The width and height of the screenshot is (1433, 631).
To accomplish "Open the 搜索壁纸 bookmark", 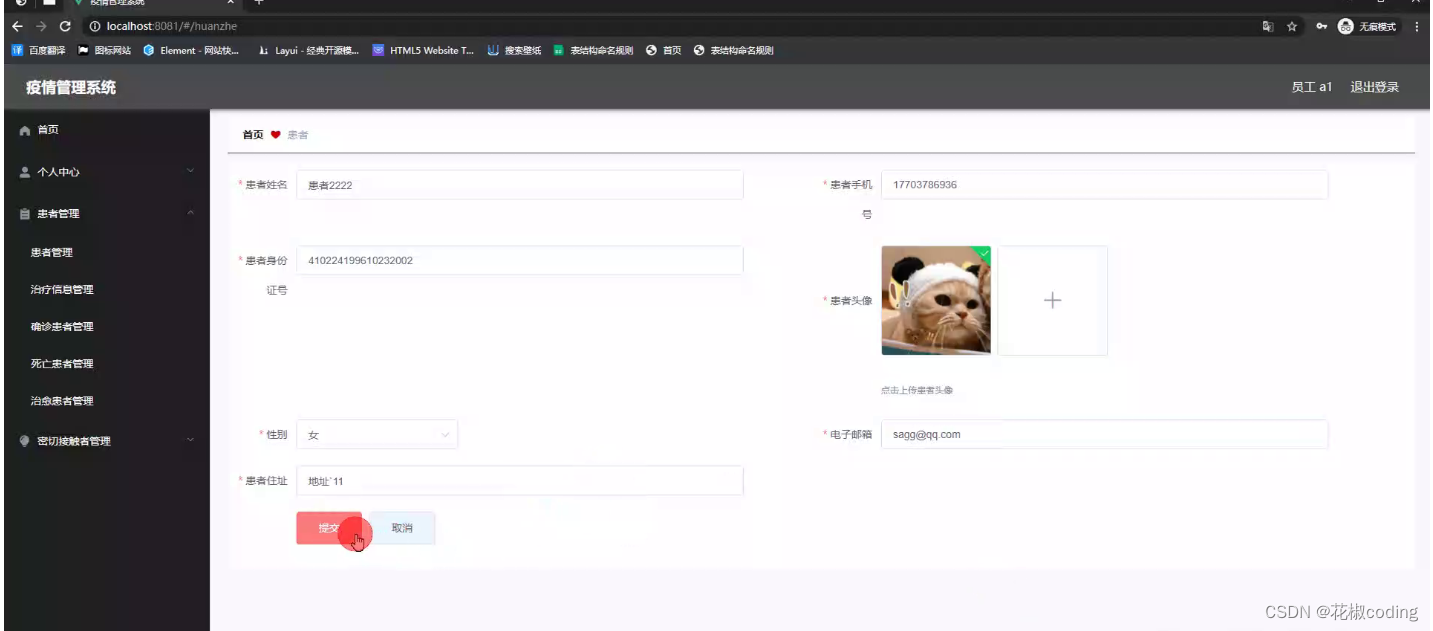I will point(515,50).
